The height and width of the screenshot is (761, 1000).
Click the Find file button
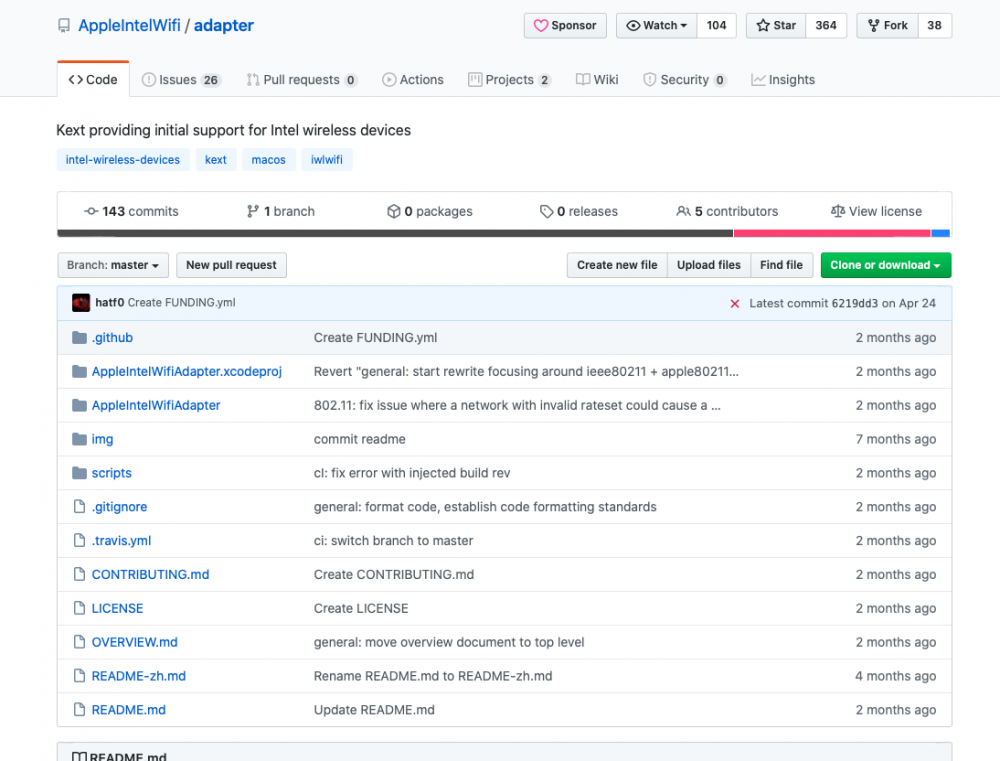[x=781, y=265]
